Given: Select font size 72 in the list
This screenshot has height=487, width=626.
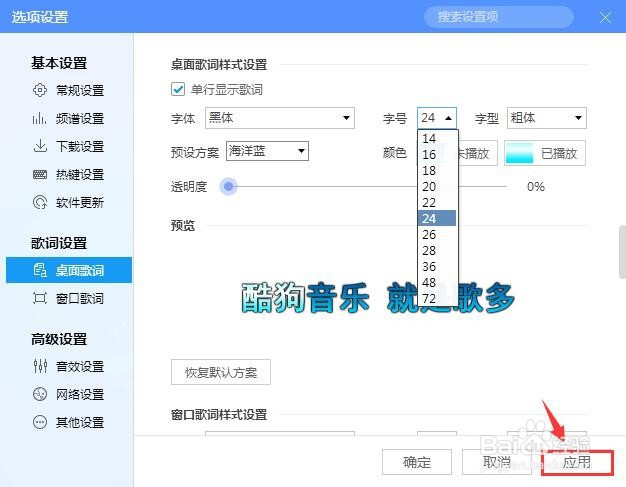Looking at the screenshot, I should 437,298.
